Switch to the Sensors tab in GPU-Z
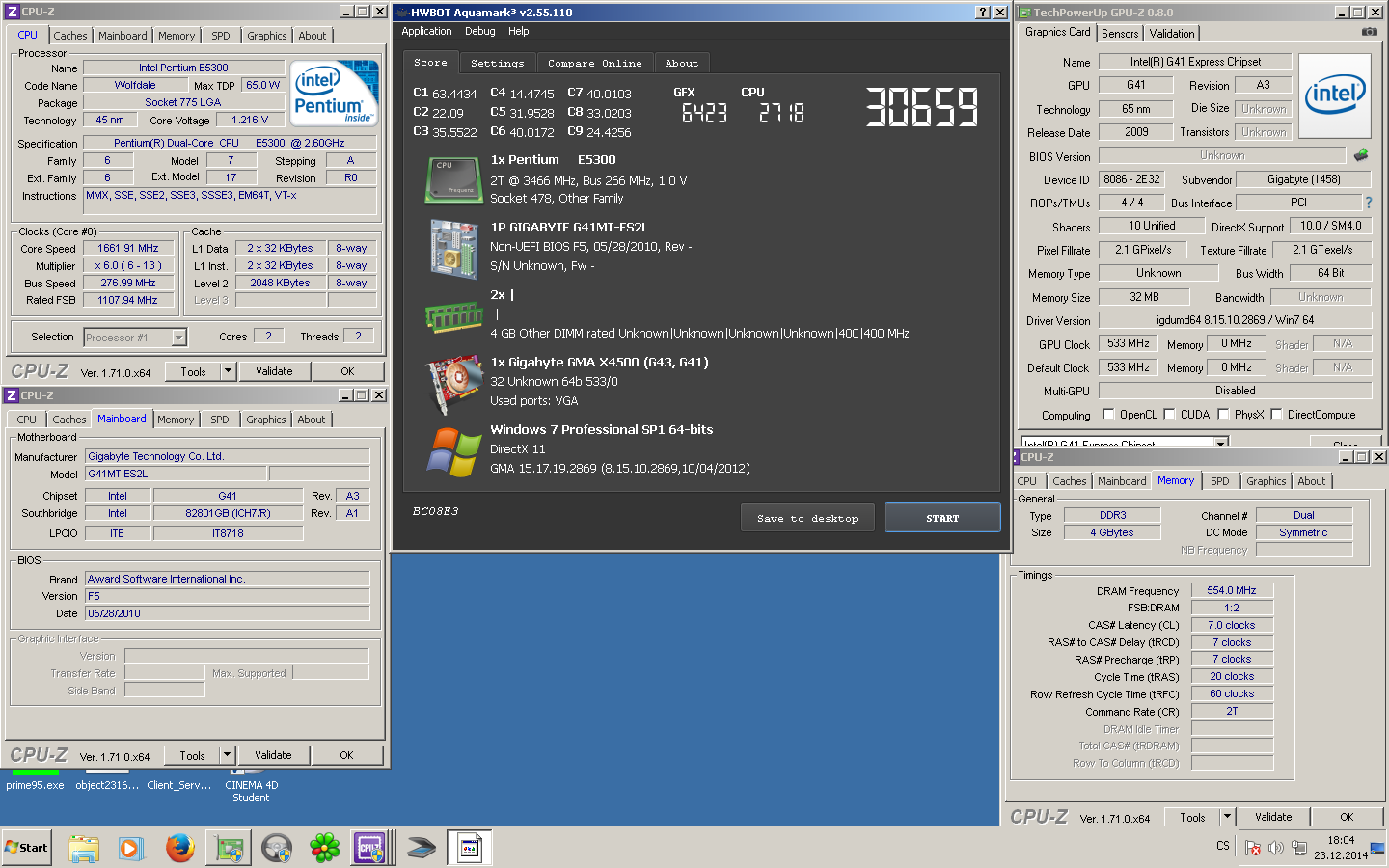Image resolution: width=1389 pixels, height=868 pixels. (1120, 34)
